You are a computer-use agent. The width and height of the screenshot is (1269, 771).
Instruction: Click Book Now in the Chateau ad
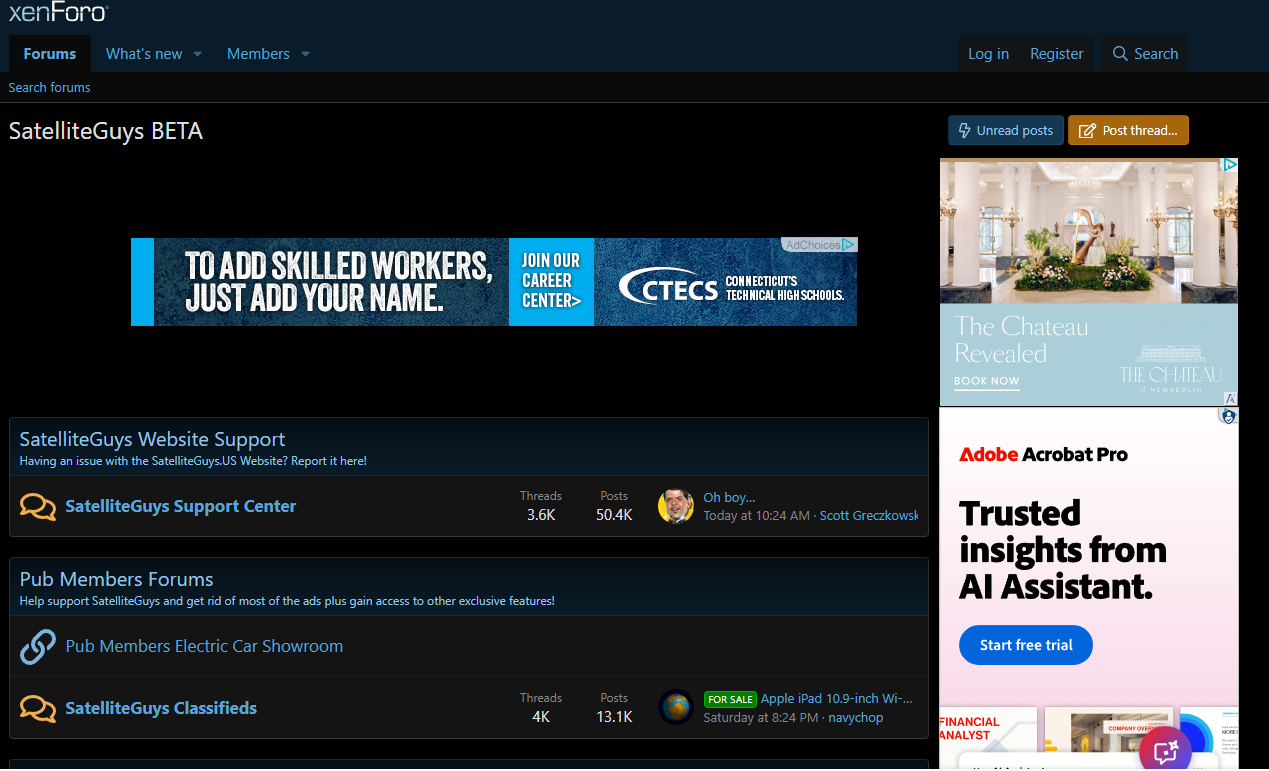point(986,381)
